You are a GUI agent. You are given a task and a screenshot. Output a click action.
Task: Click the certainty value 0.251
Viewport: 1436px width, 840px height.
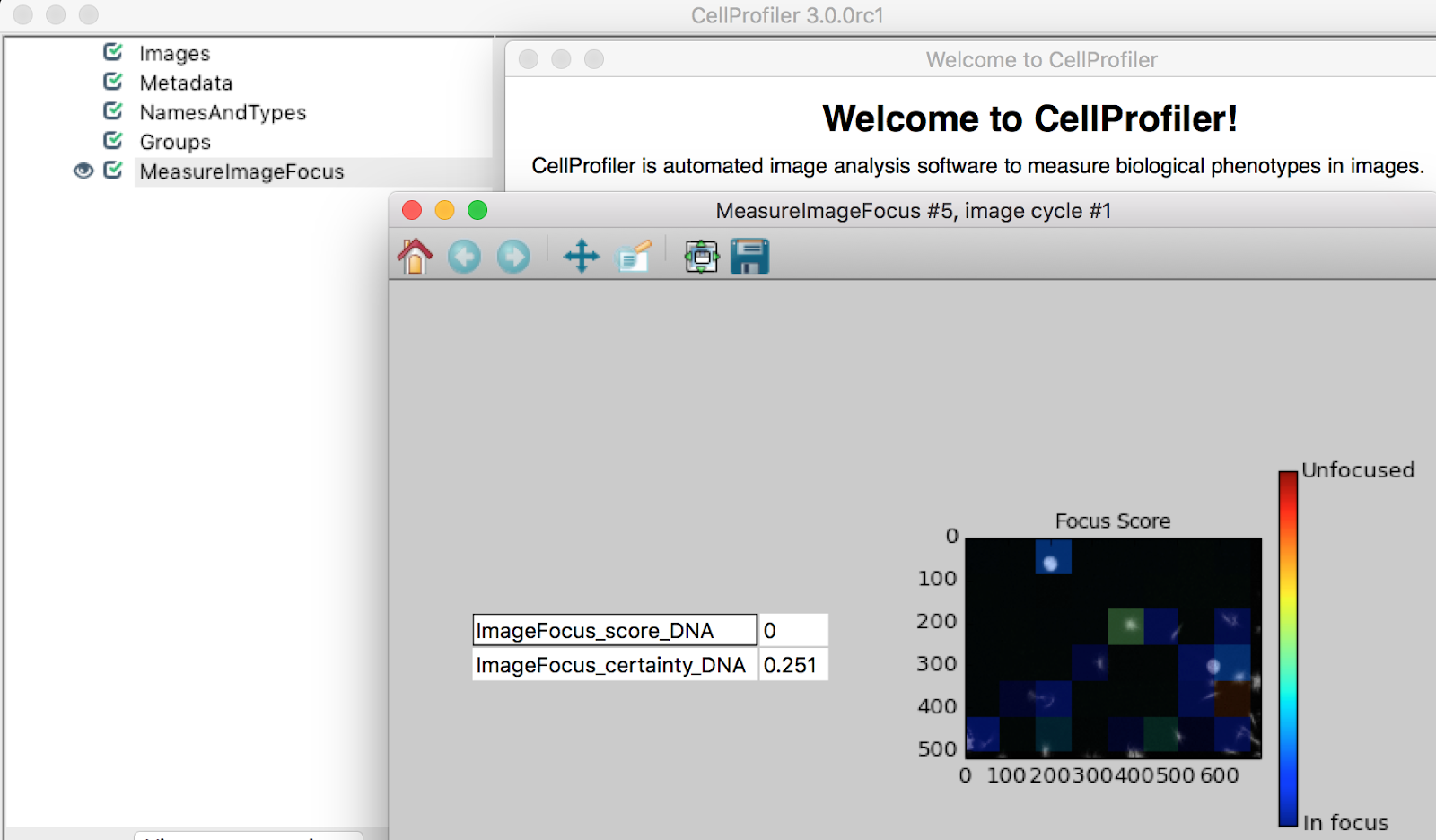click(793, 664)
